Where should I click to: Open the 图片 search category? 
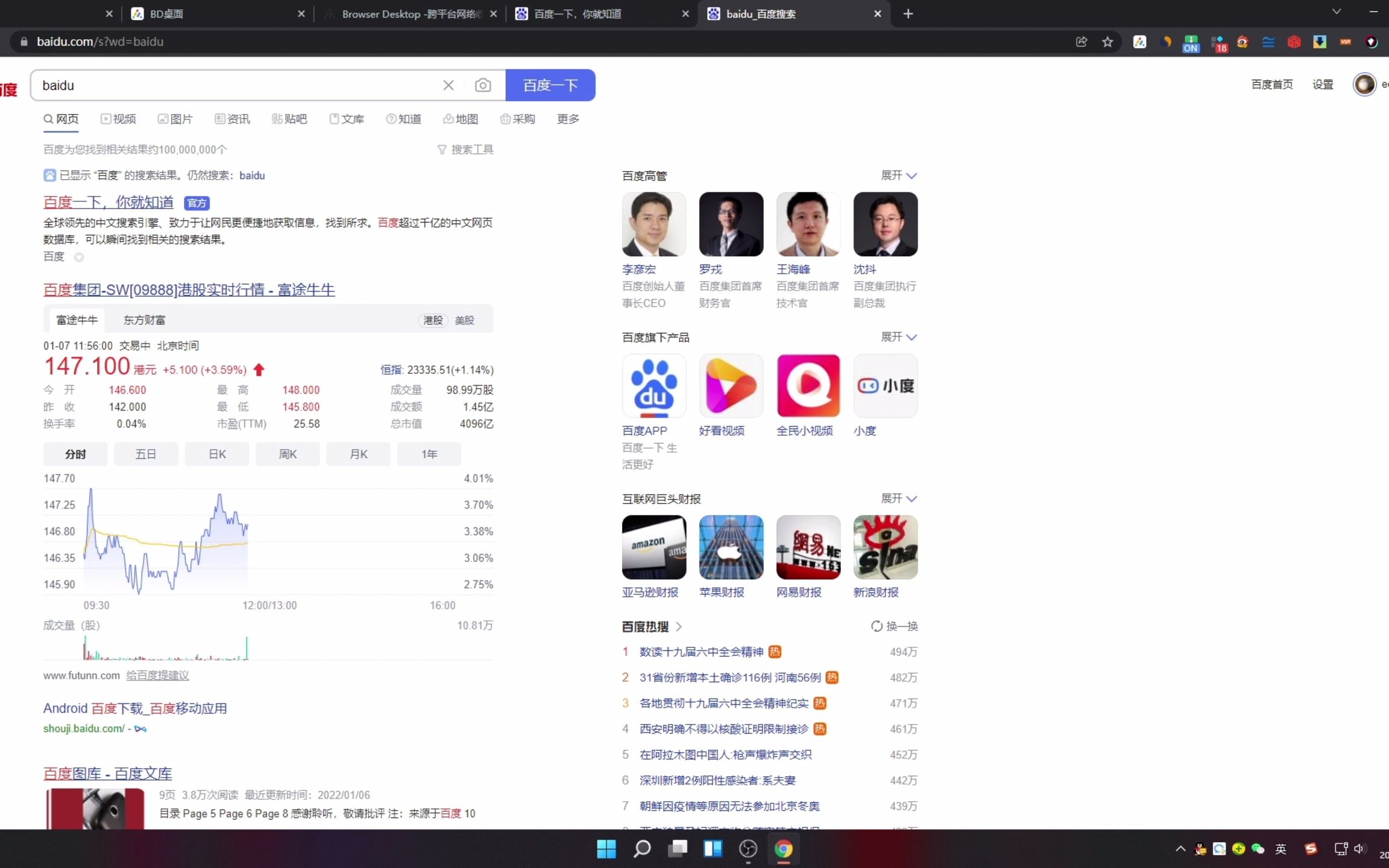click(175, 119)
